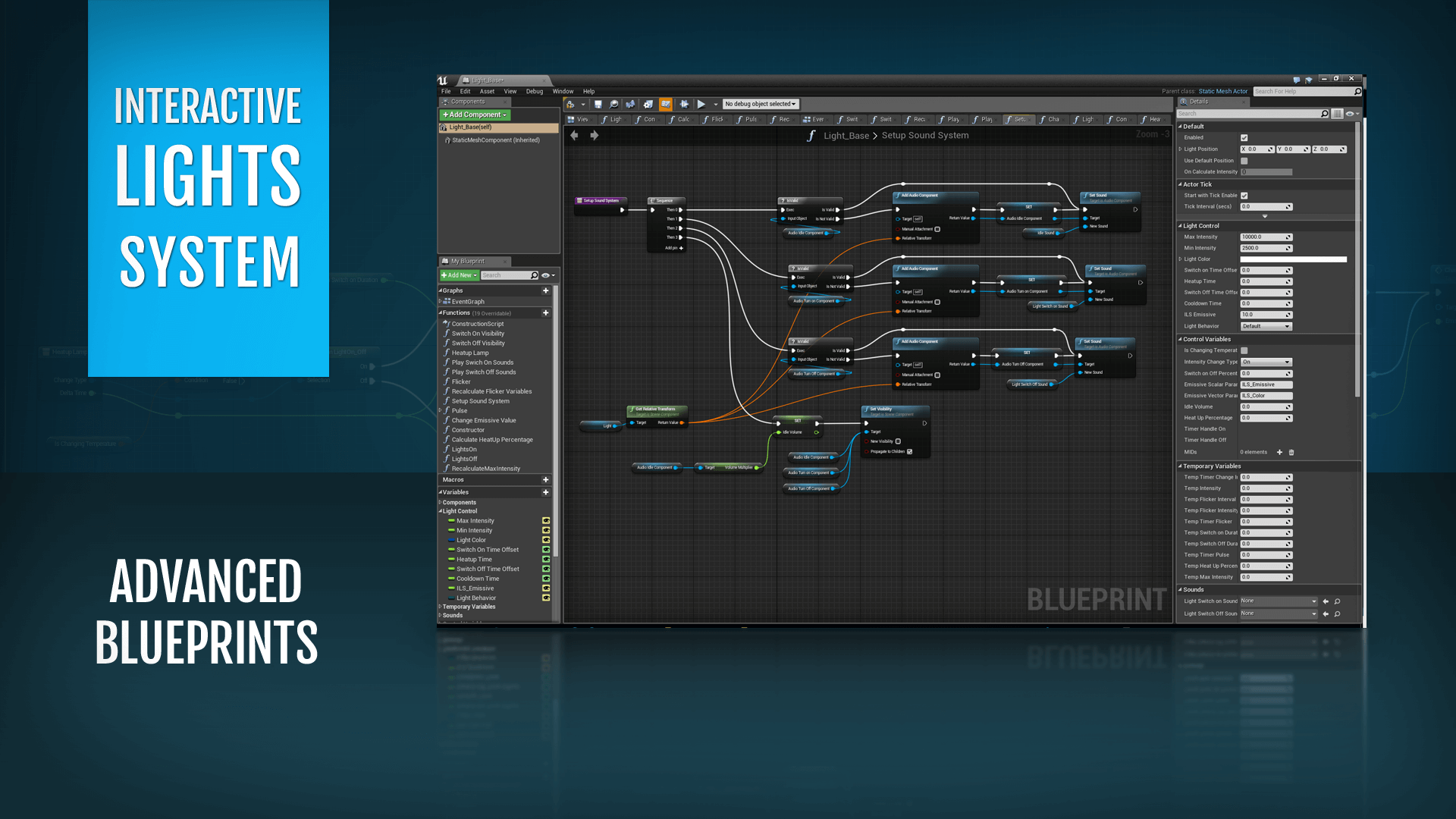Select the Flicker function in list
This screenshot has width=1456, height=819.
461,382
